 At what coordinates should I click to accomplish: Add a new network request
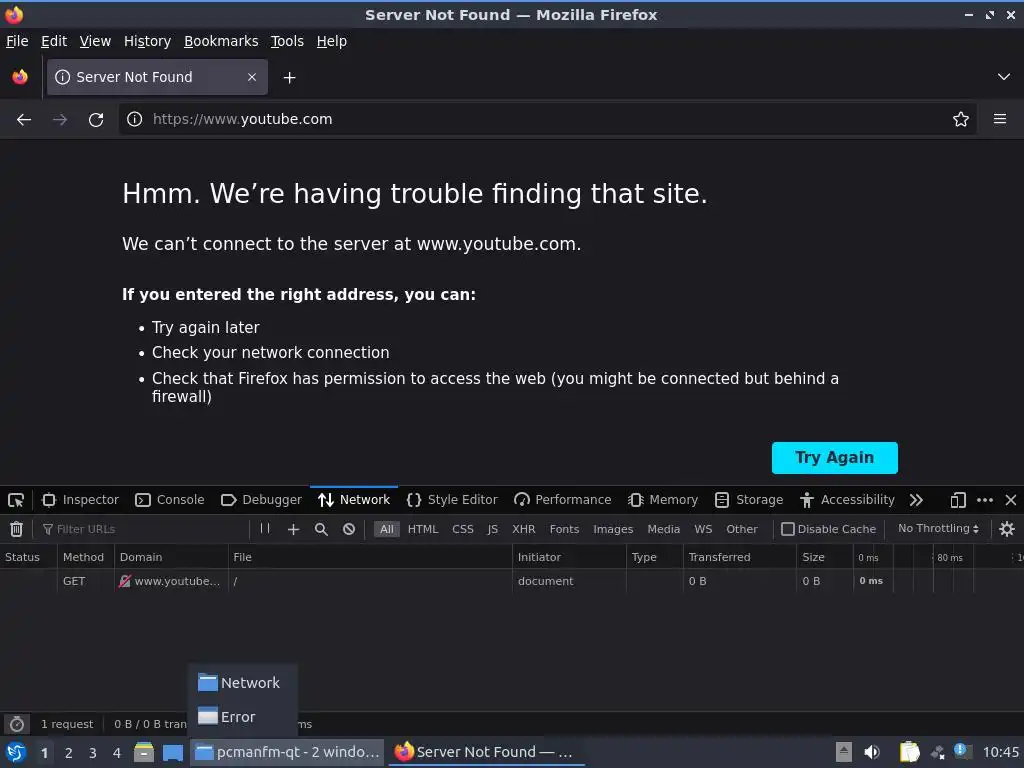[x=293, y=529]
